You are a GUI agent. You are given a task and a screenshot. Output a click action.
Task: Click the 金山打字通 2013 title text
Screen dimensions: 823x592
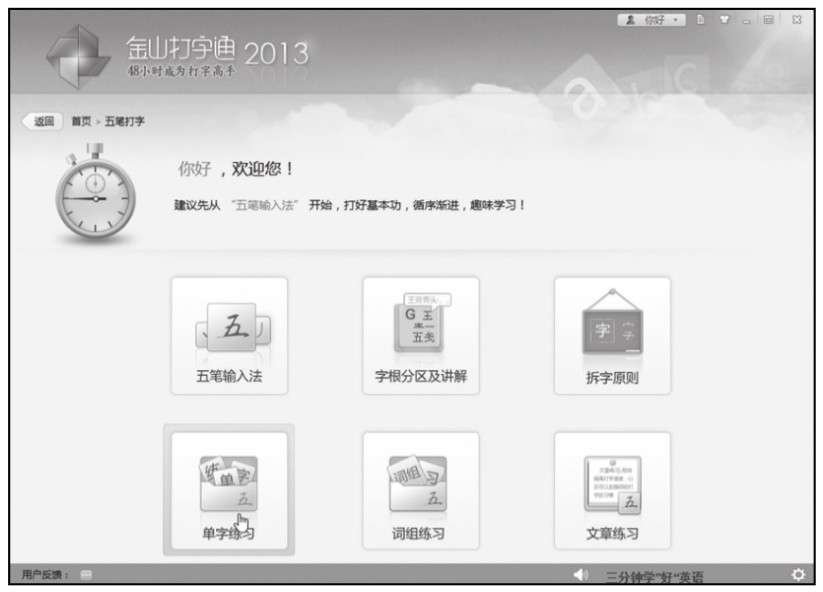click(x=218, y=49)
